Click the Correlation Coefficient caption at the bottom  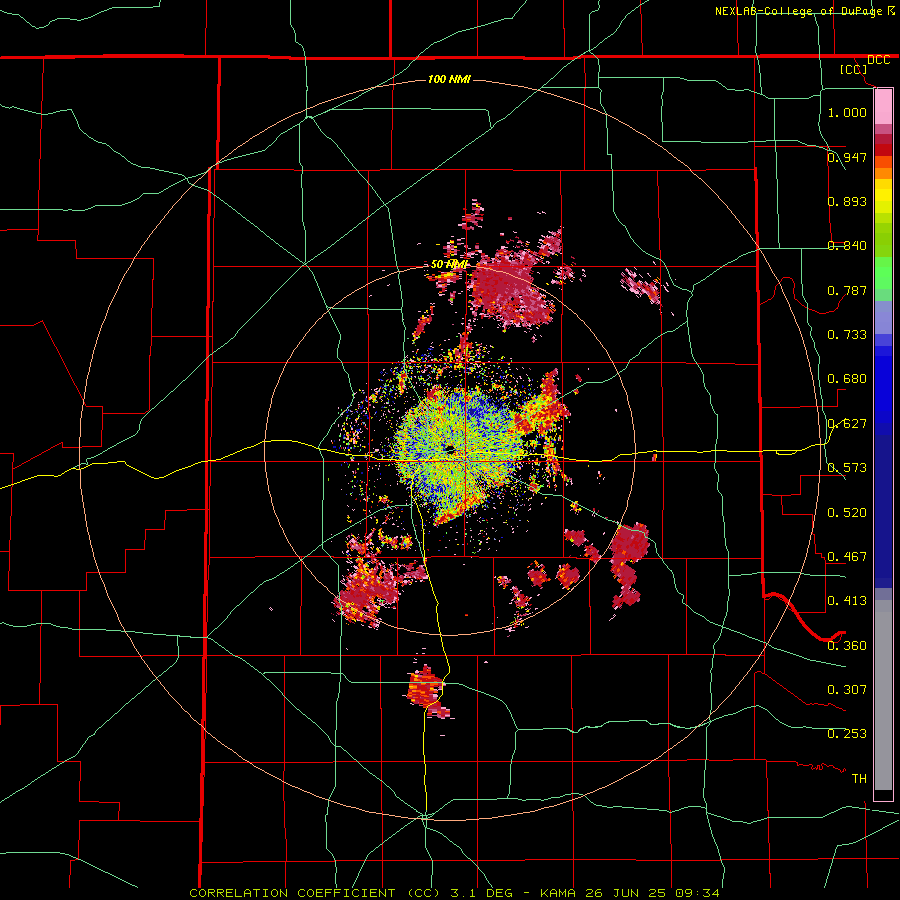(x=453, y=893)
